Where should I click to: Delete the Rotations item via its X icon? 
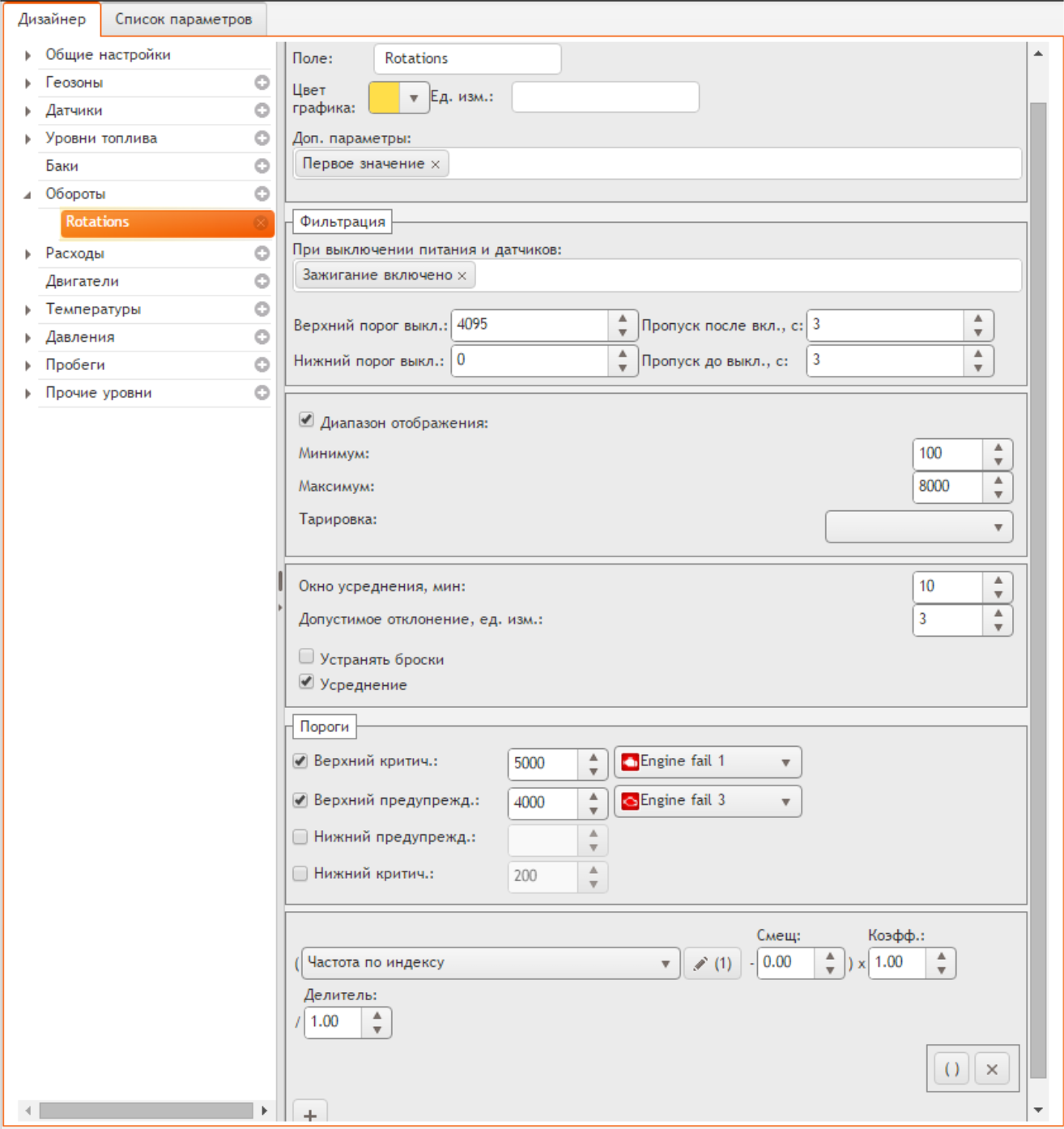click(x=261, y=222)
